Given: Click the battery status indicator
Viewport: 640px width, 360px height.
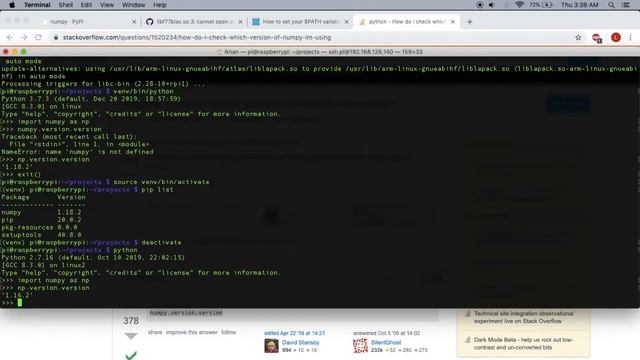Looking at the screenshot, I should 541,5.
